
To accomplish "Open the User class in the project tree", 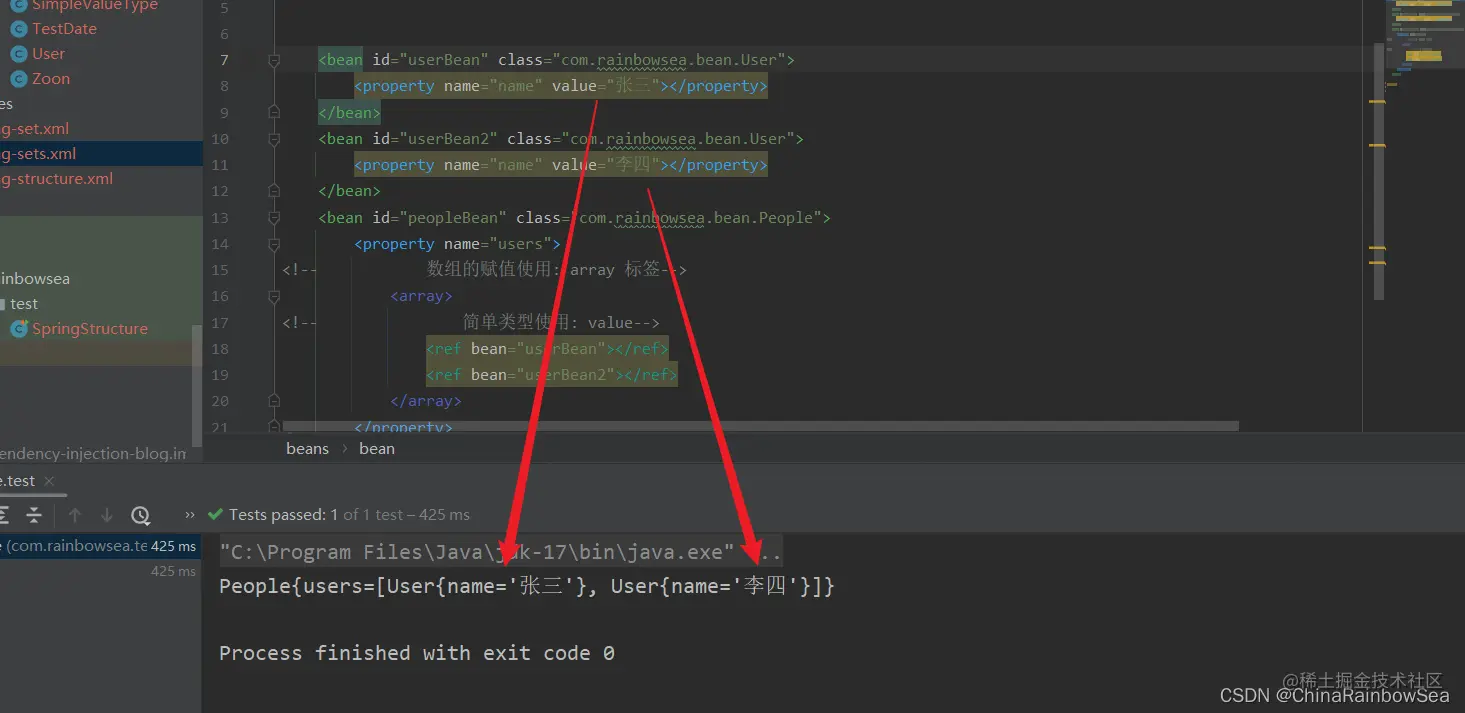I will pyautogui.click(x=48, y=54).
